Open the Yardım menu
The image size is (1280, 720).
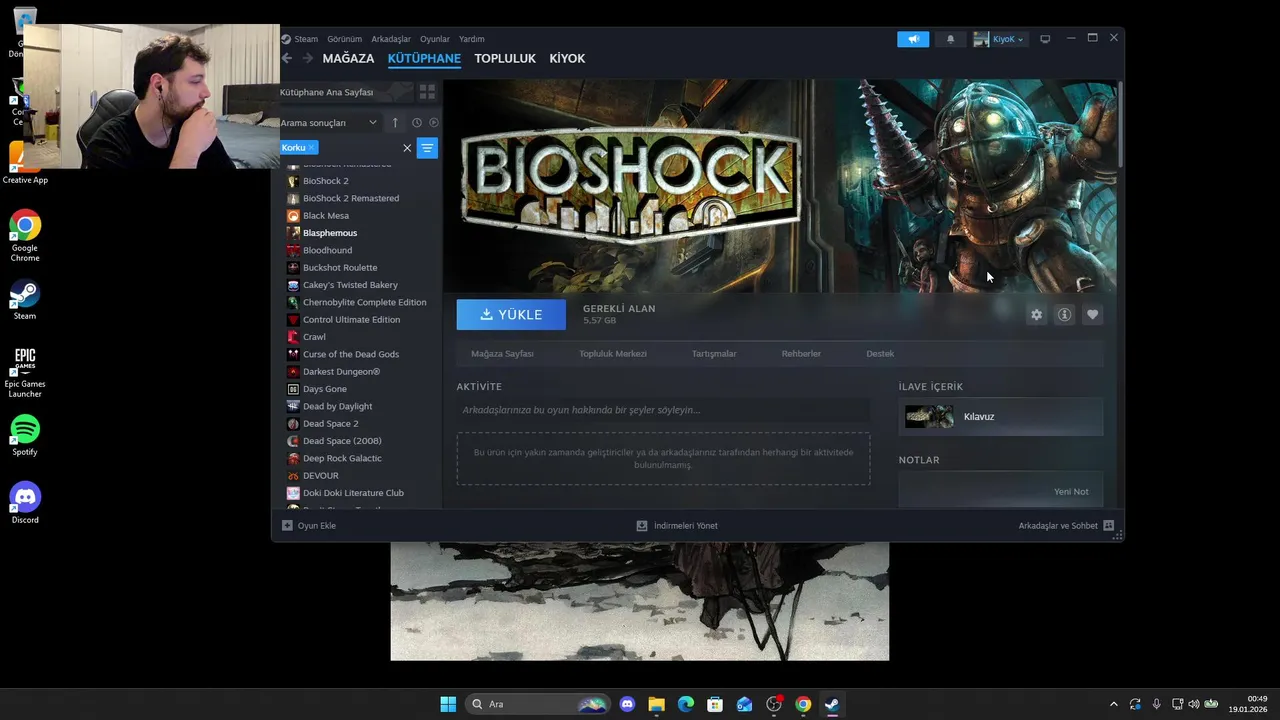472,39
